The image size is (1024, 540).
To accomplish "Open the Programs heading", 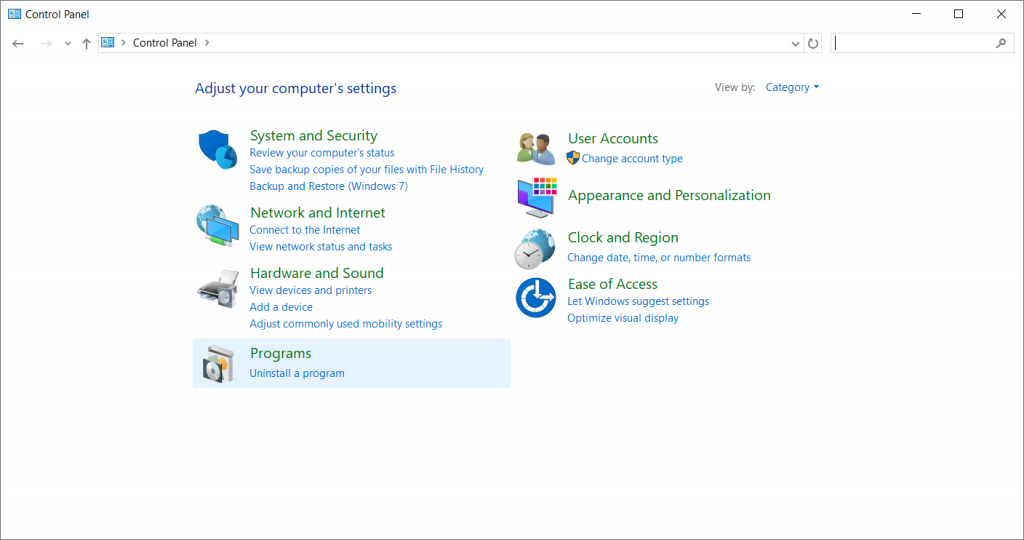I will pos(281,353).
